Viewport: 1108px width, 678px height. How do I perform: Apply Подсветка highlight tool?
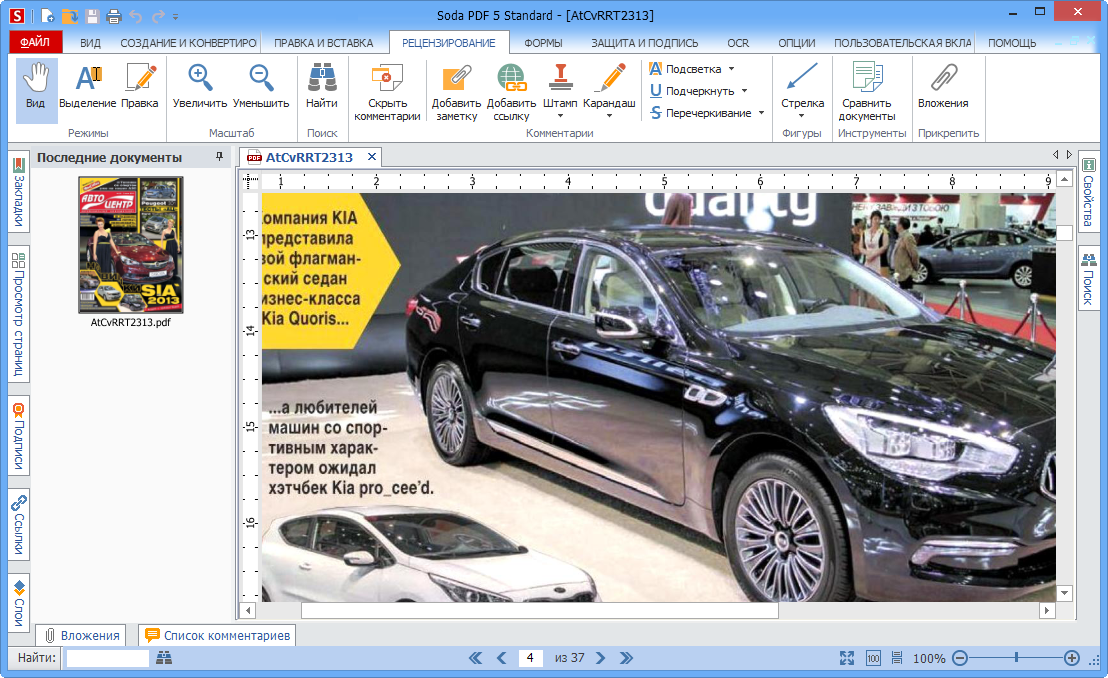tap(685, 69)
